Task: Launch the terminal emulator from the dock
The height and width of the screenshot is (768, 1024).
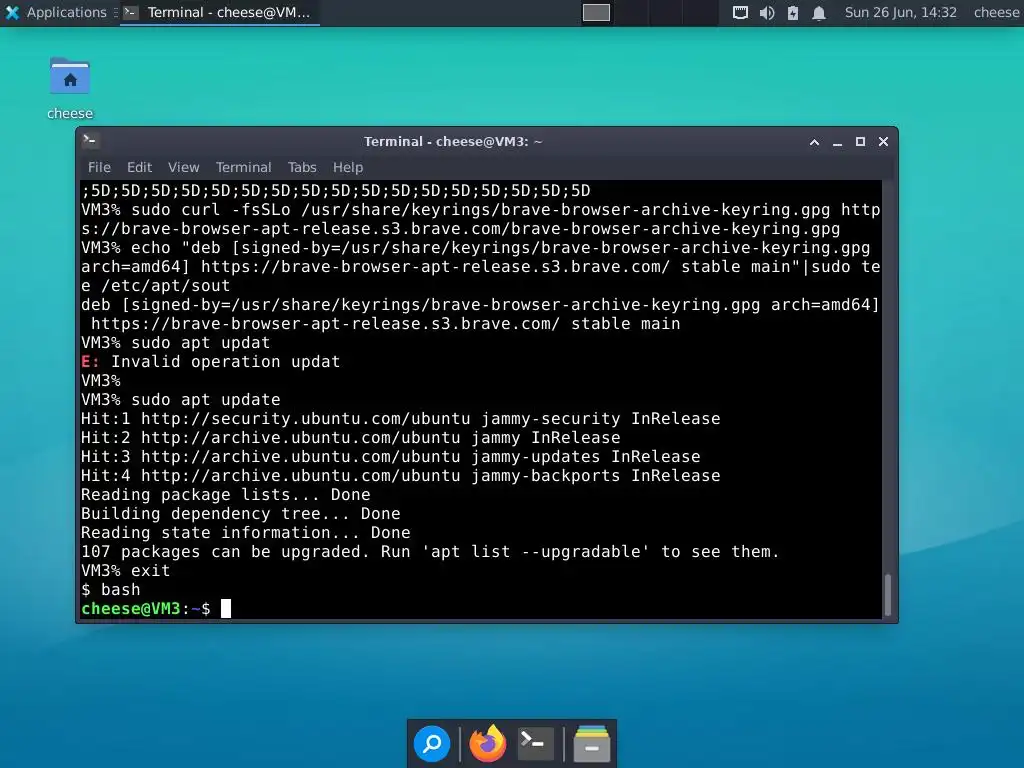Action: (535, 743)
